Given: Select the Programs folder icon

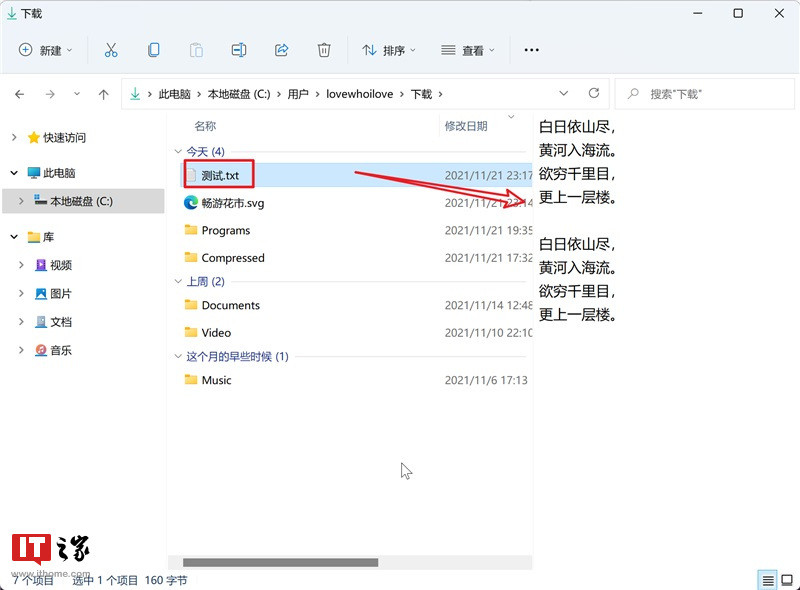Looking at the screenshot, I should pyautogui.click(x=191, y=230).
